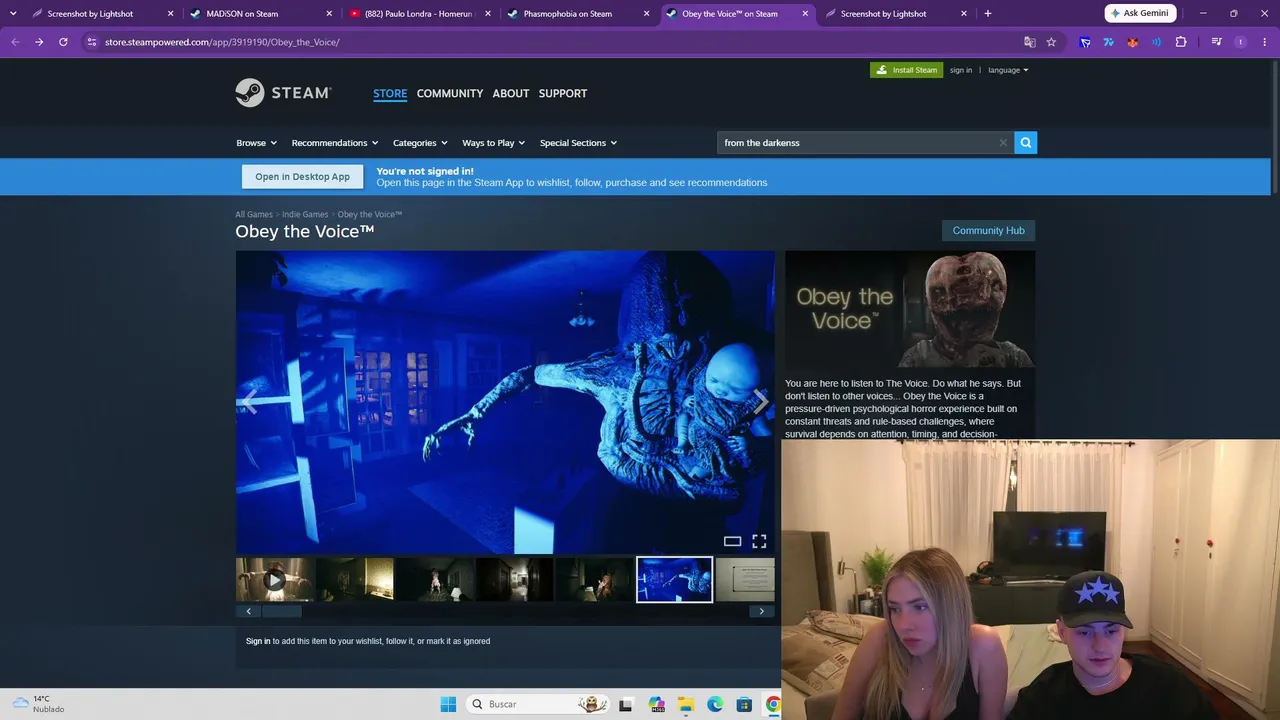1280x720 pixels.
Task: Show the next screenshot with the right arrow
Action: click(761, 402)
